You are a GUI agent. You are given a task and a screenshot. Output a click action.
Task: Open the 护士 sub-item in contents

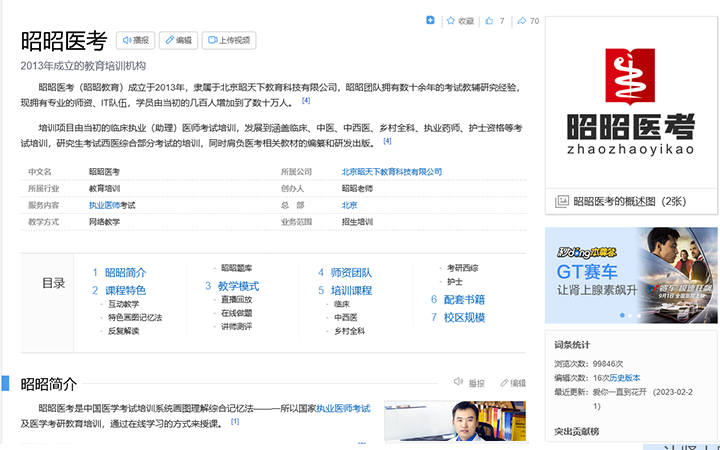click(455, 281)
